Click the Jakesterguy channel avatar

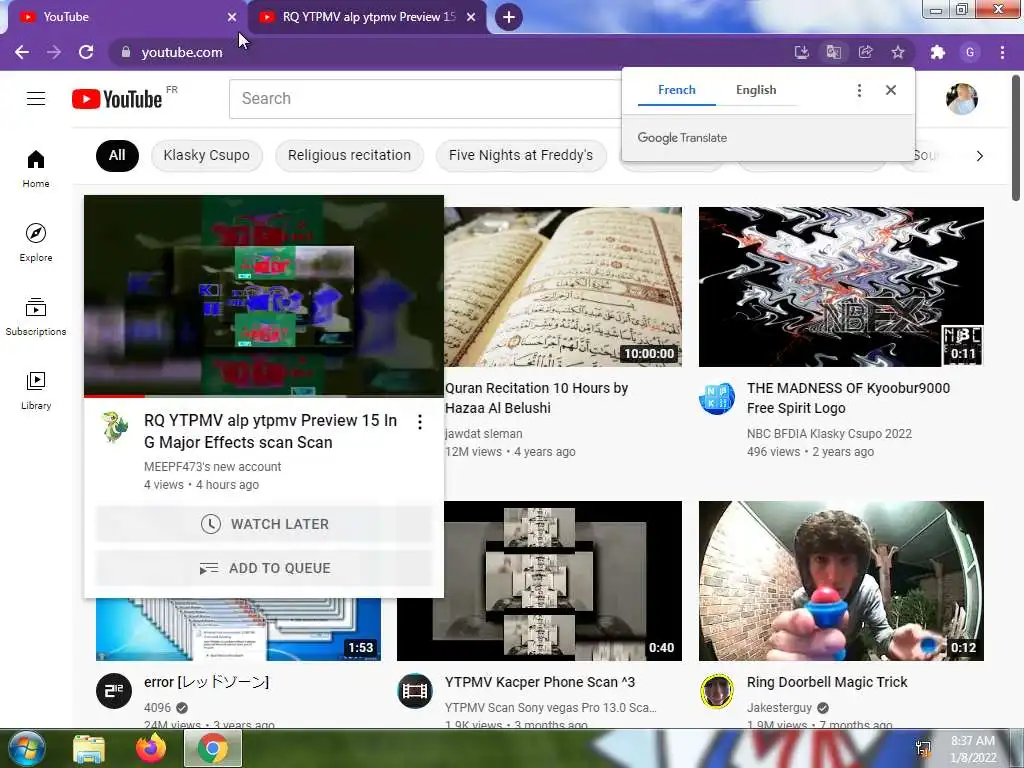[x=716, y=690]
